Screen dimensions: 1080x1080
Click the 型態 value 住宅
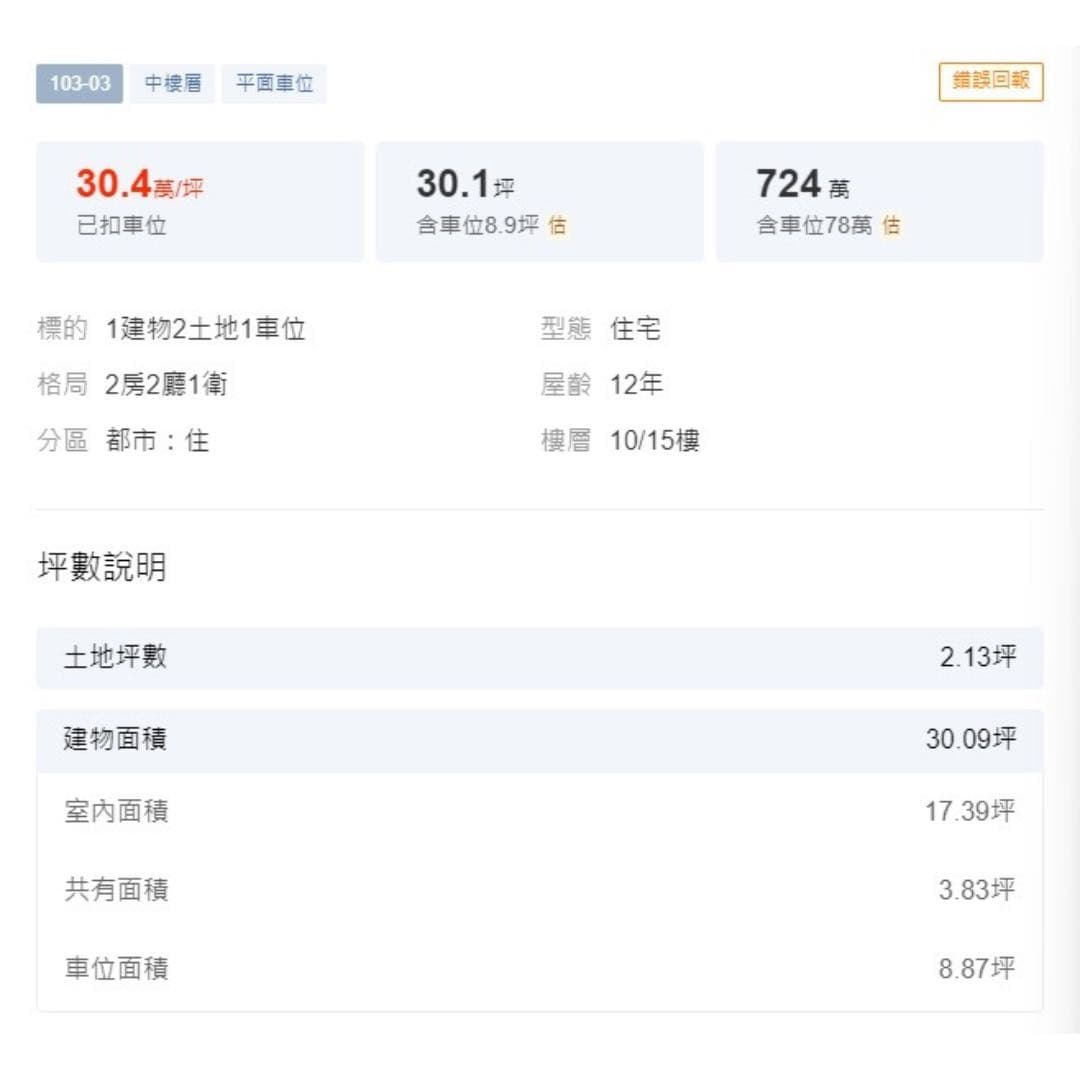coord(635,329)
